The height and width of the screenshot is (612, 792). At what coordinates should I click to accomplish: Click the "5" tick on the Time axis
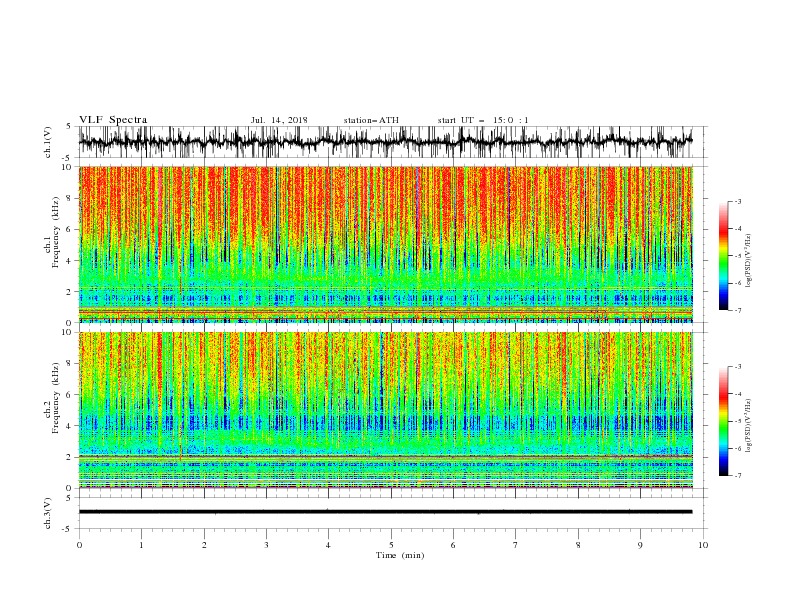tap(391, 545)
